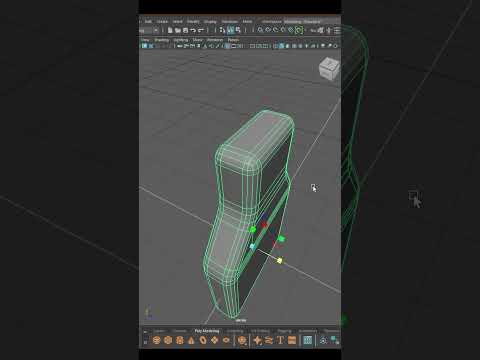Toggle the highlighted Select by object type icon

231,30
